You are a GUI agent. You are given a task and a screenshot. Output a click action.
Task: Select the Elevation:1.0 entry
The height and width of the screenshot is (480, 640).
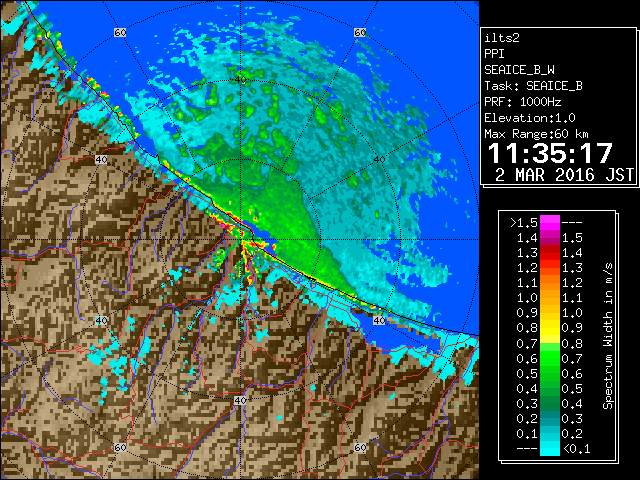pos(530,118)
